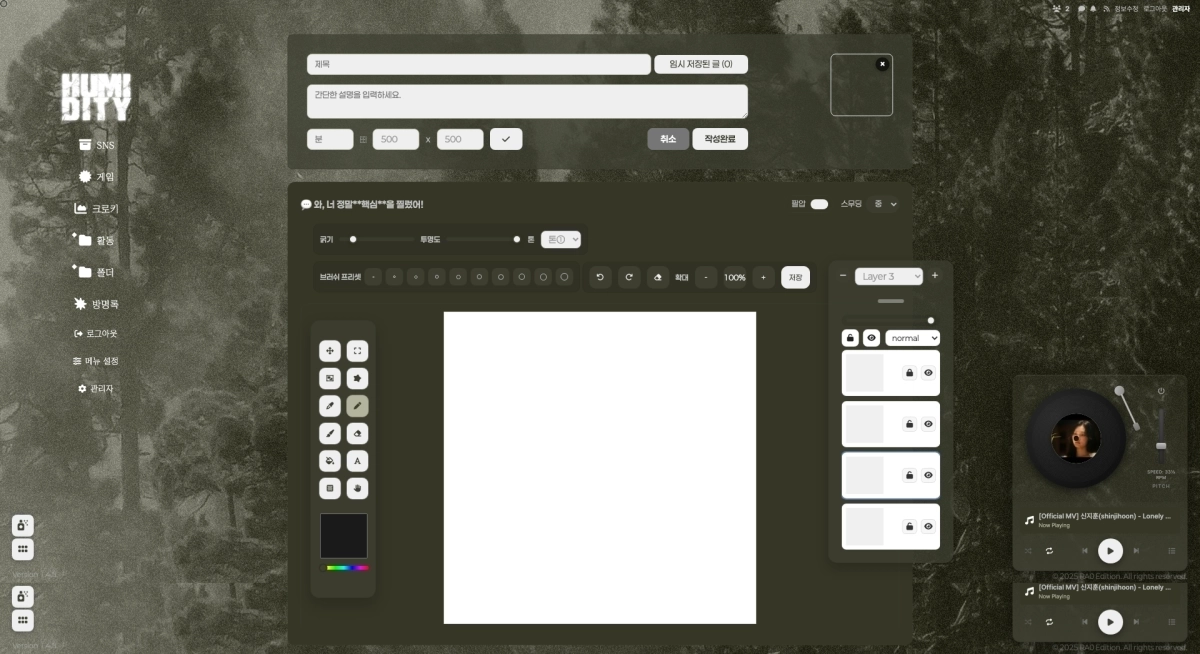Screen dimensions: 1200x654
Task: Enable the 필압 pressure toggle
Action: tap(819, 203)
